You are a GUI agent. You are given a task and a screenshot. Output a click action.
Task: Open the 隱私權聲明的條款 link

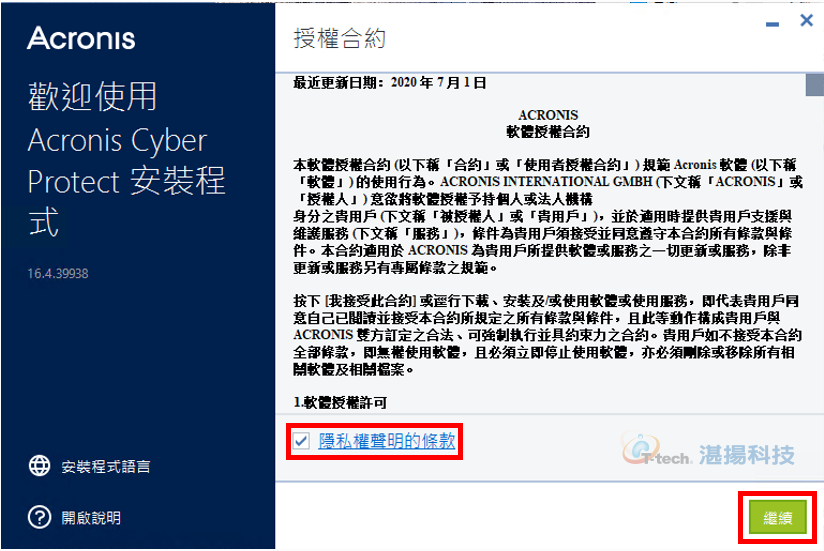(x=387, y=441)
